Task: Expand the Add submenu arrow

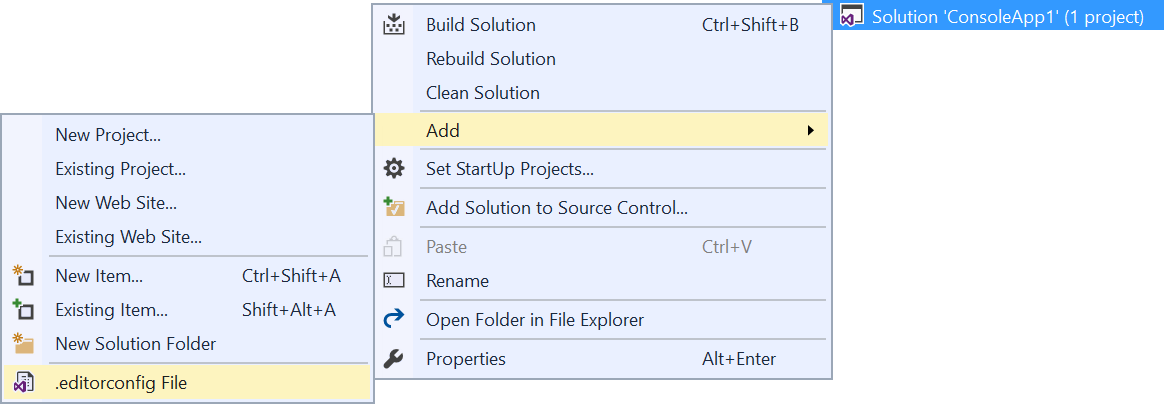Action: [811, 131]
